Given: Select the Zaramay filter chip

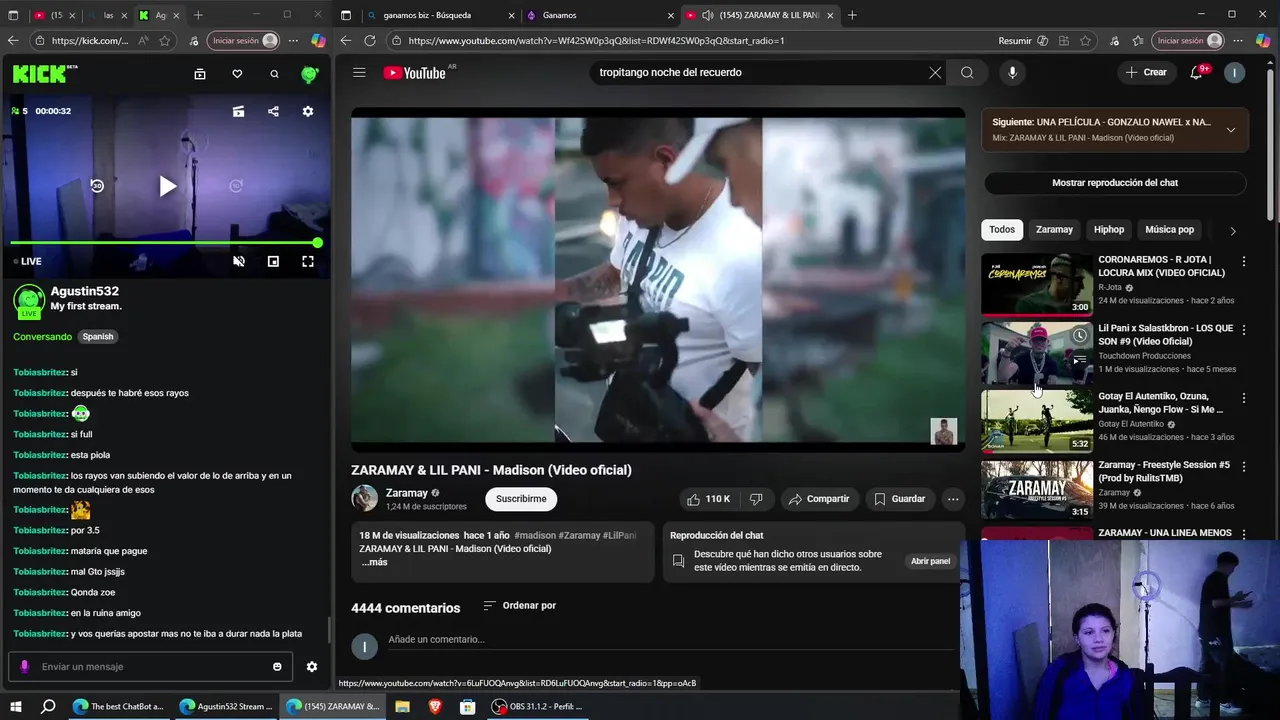Looking at the screenshot, I should pyautogui.click(x=1054, y=230).
